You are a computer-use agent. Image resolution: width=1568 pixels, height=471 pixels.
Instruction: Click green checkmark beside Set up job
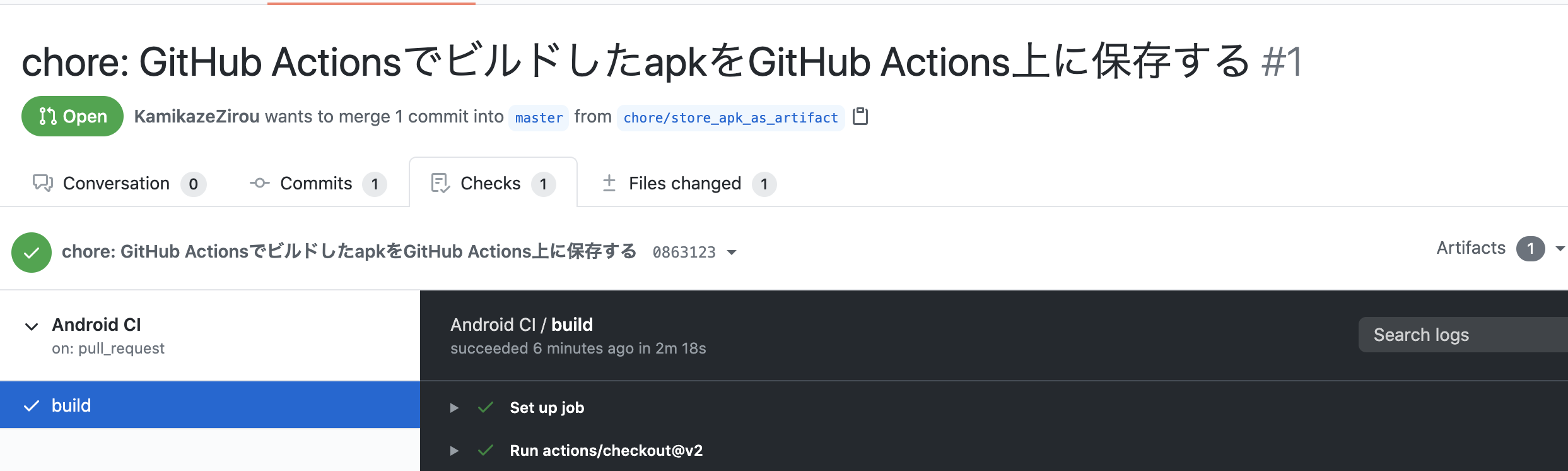(486, 407)
